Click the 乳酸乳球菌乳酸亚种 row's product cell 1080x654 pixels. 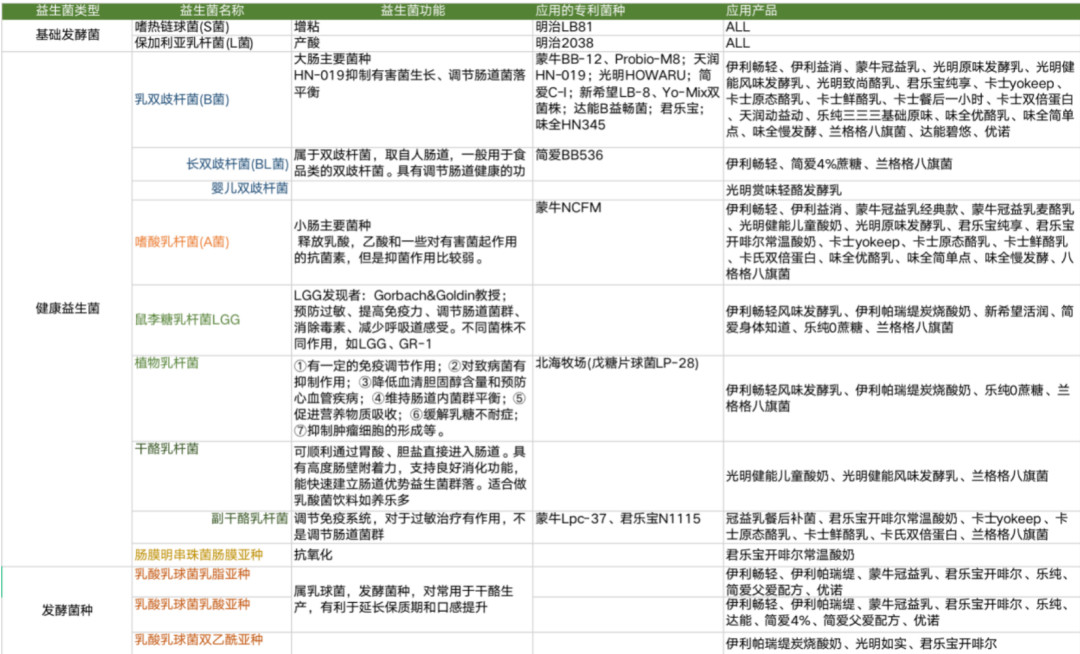(901, 614)
